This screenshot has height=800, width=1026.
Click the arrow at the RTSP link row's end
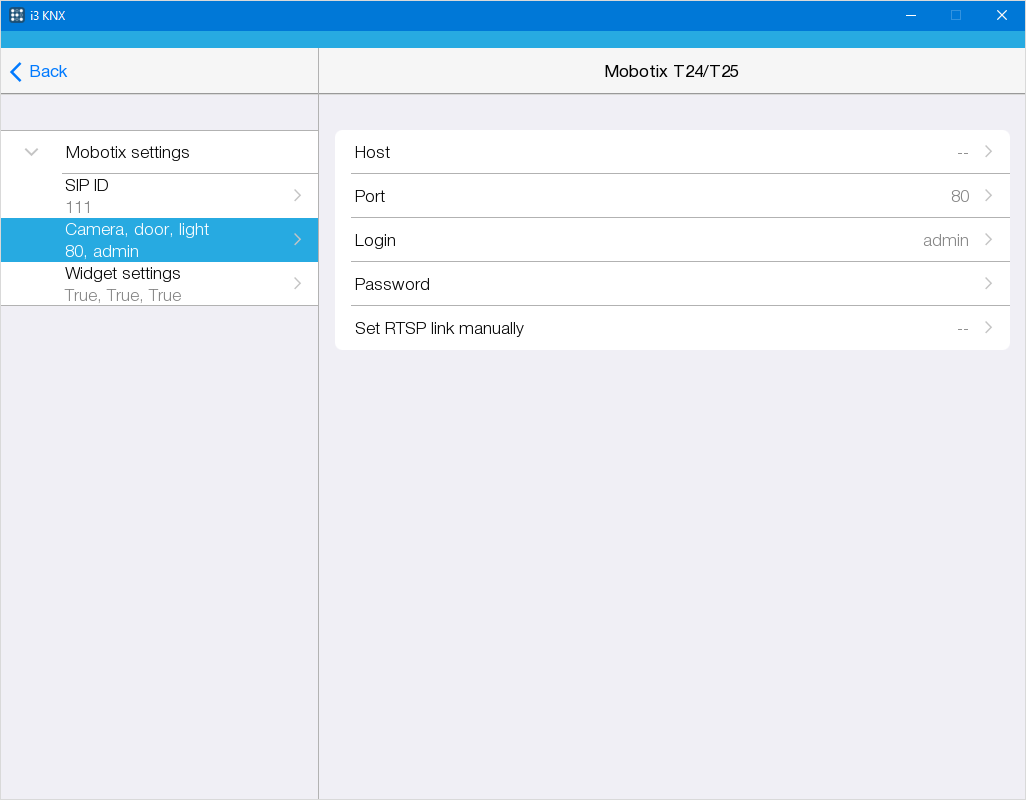(x=988, y=328)
